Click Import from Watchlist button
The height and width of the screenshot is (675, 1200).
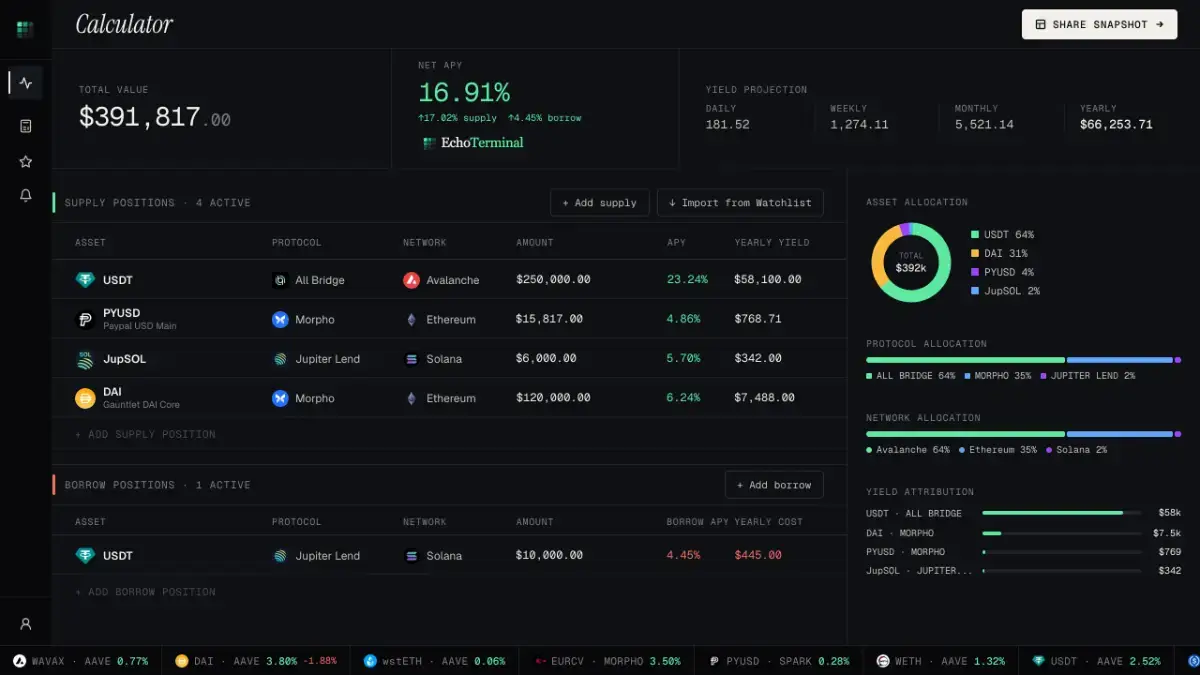tap(740, 203)
